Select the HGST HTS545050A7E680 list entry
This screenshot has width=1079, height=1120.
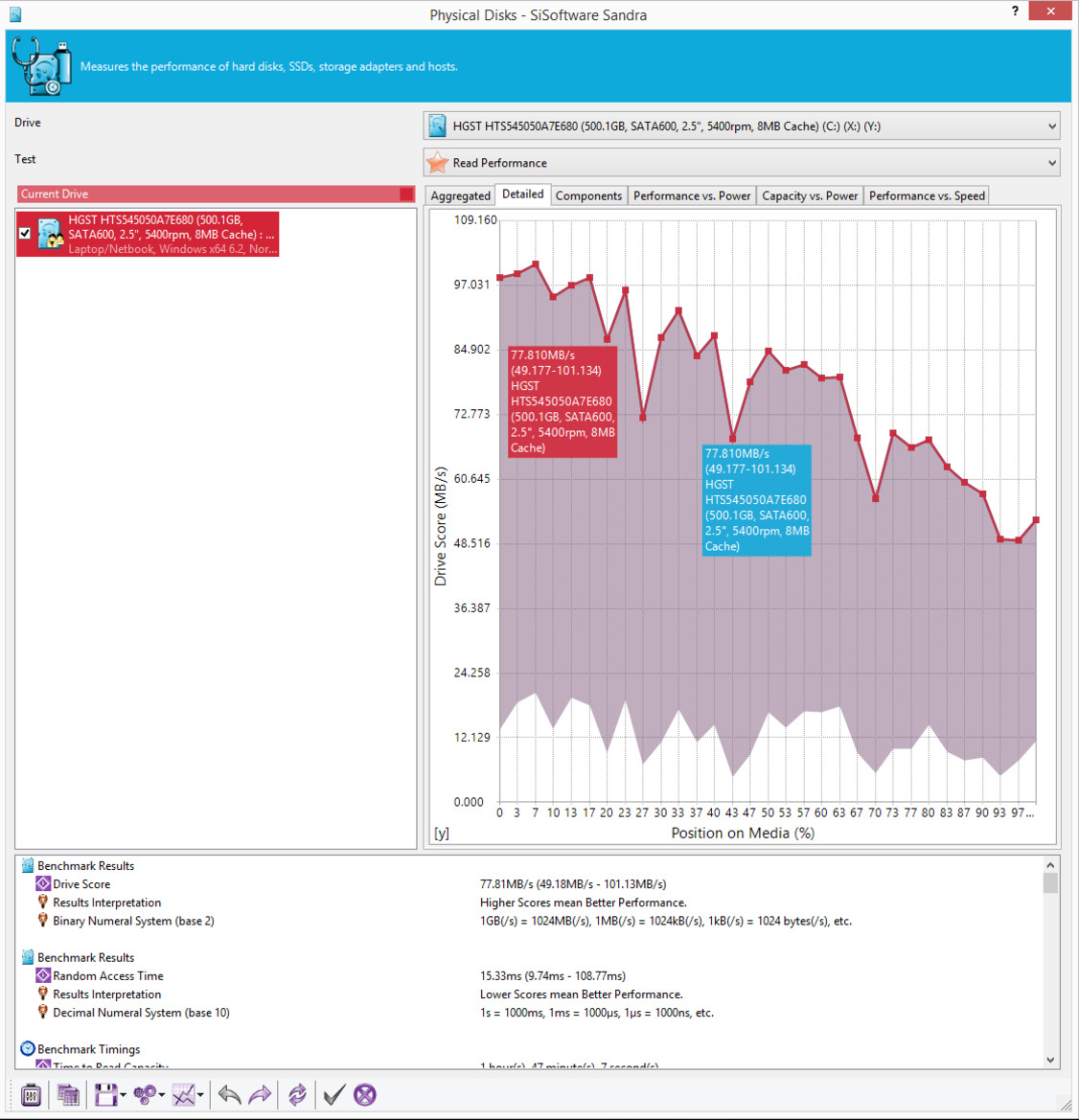[x=148, y=235]
